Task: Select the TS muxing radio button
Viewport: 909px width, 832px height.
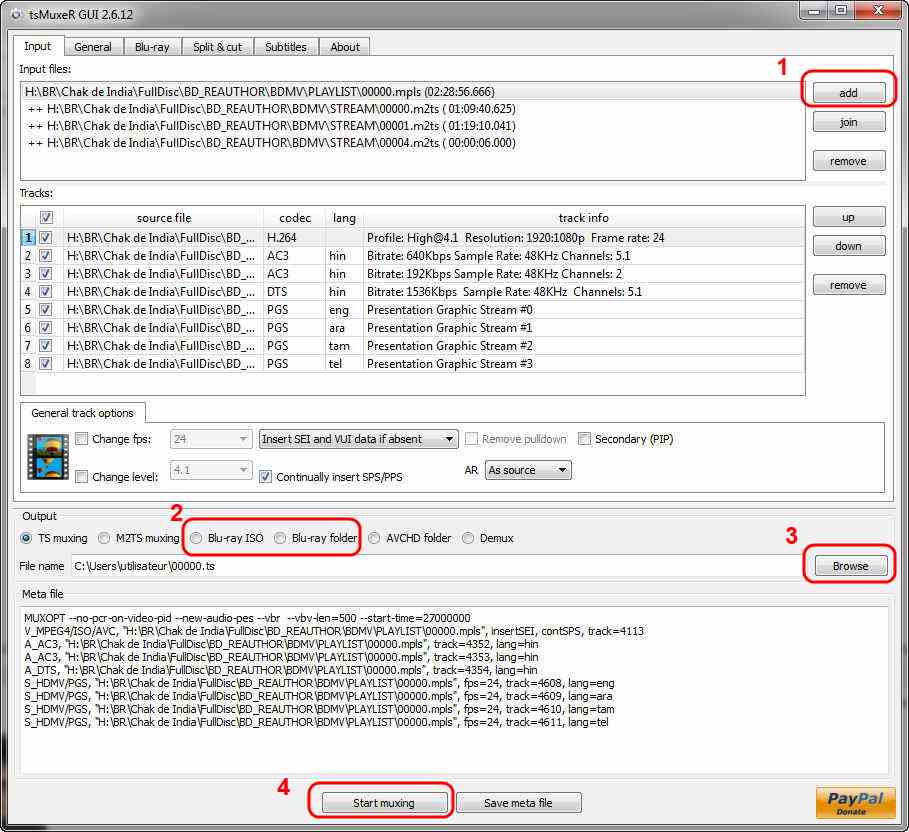Action: tap(26, 538)
